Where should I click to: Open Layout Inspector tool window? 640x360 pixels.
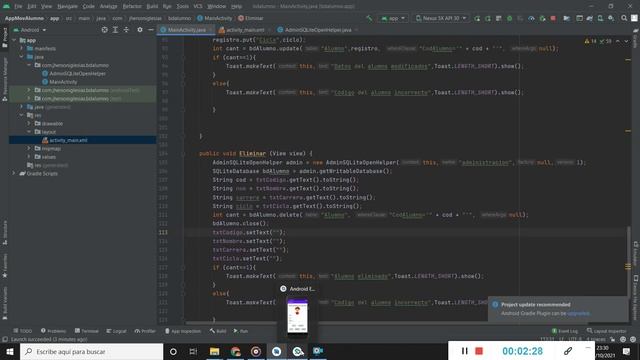pos(607,331)
